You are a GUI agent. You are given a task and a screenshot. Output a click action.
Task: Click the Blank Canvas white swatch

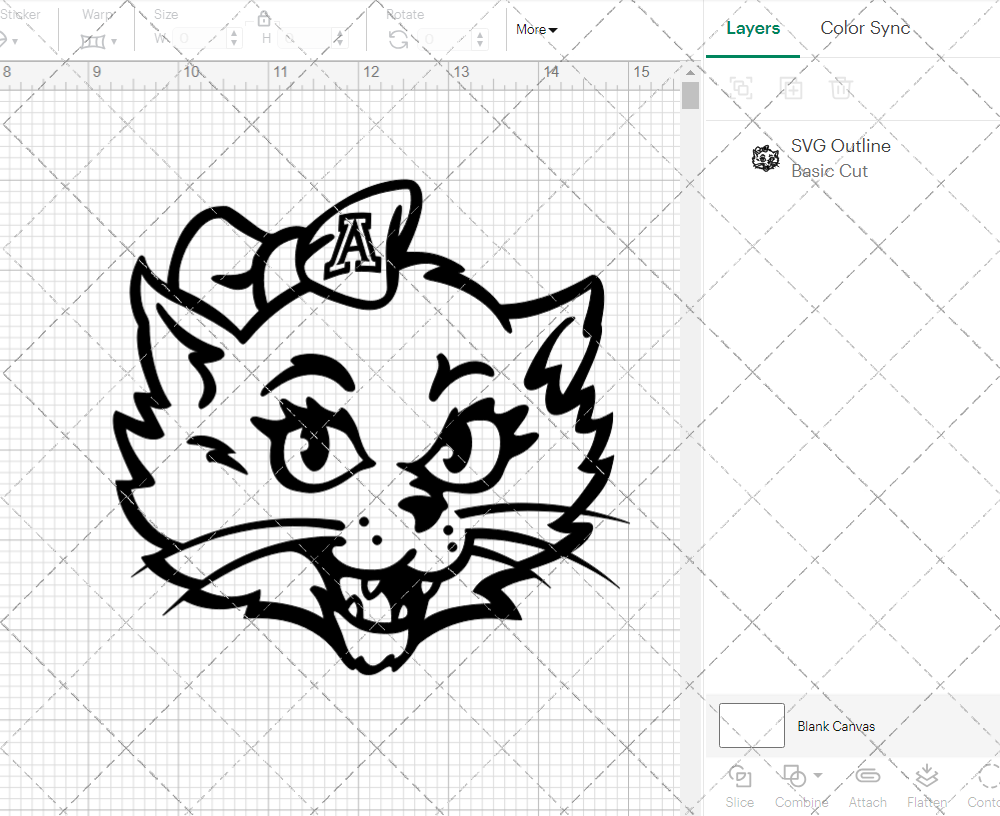751,725
